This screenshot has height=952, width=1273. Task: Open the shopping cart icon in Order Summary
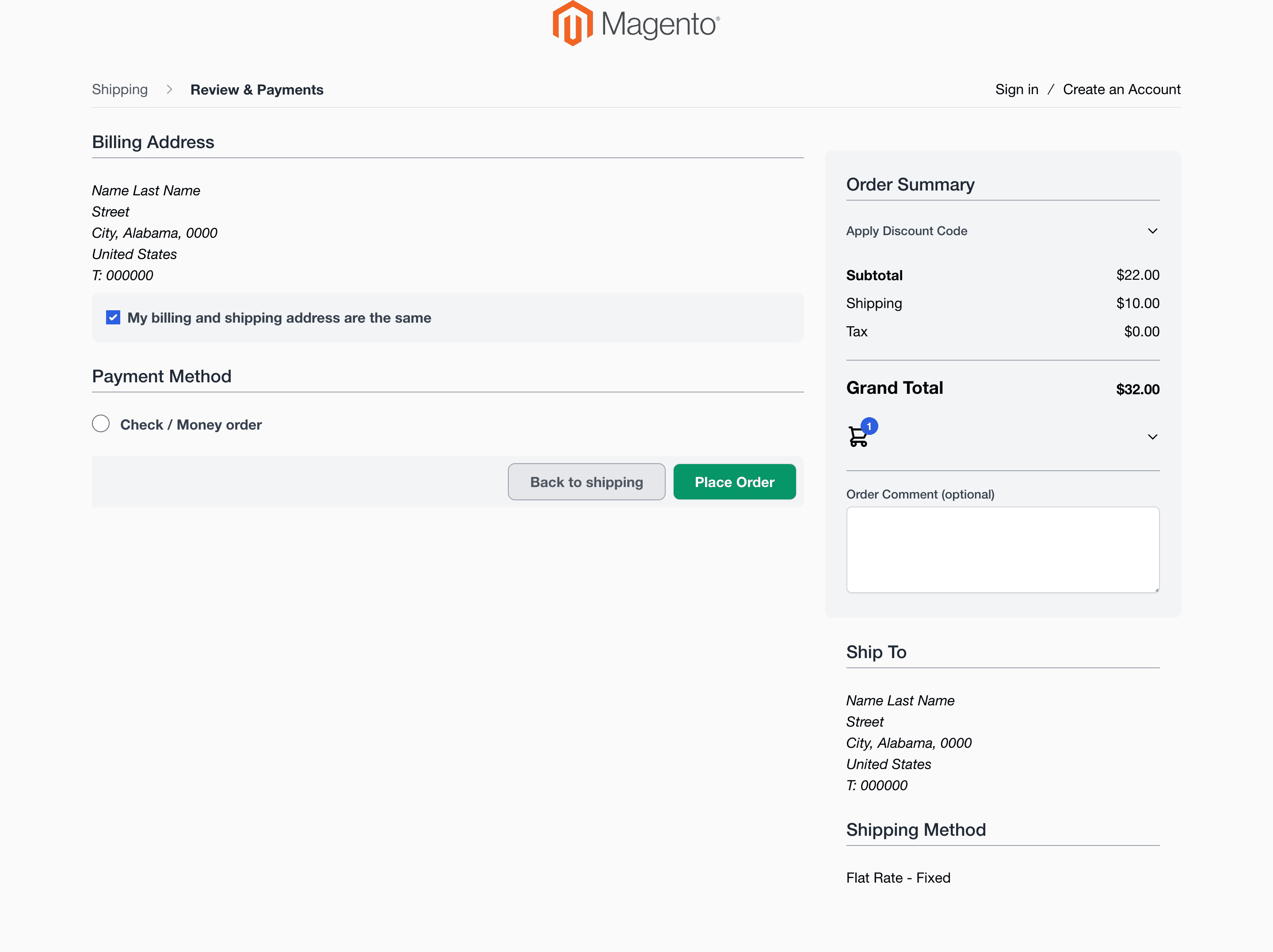pyautogui.click(x=858, y=438)
